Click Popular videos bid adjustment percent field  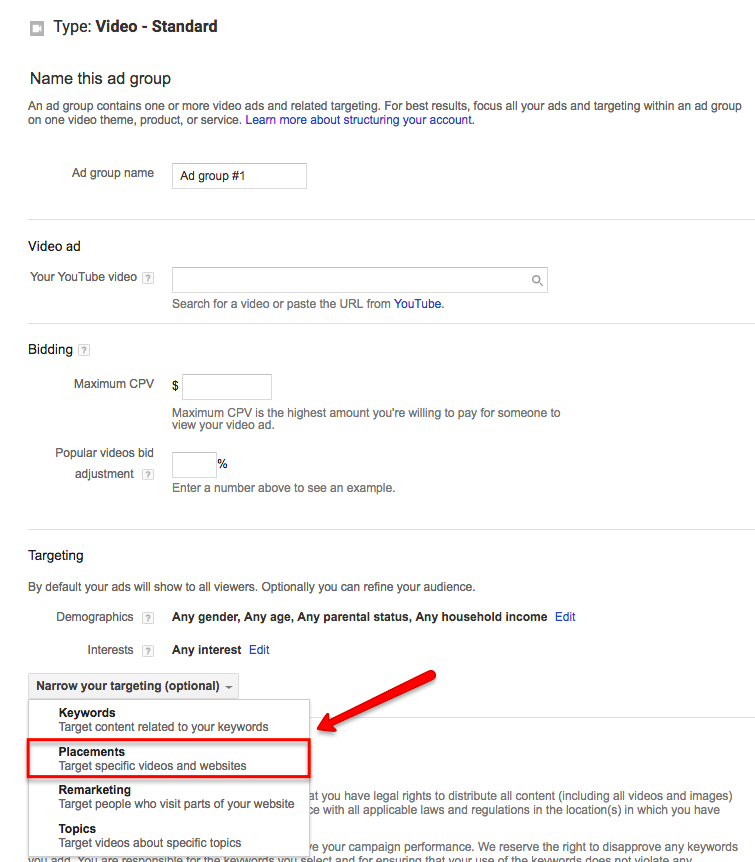(194, 465)
